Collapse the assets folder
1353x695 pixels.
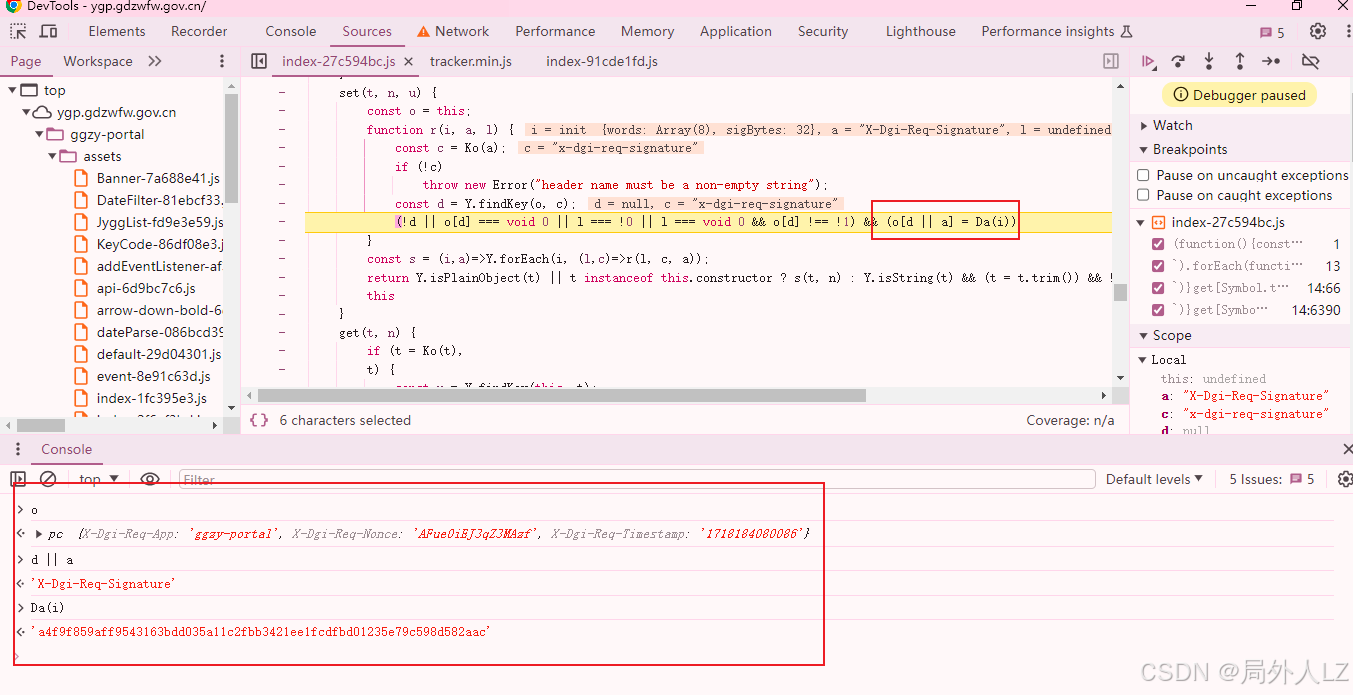pyautogui.click(x=52, y=156)
